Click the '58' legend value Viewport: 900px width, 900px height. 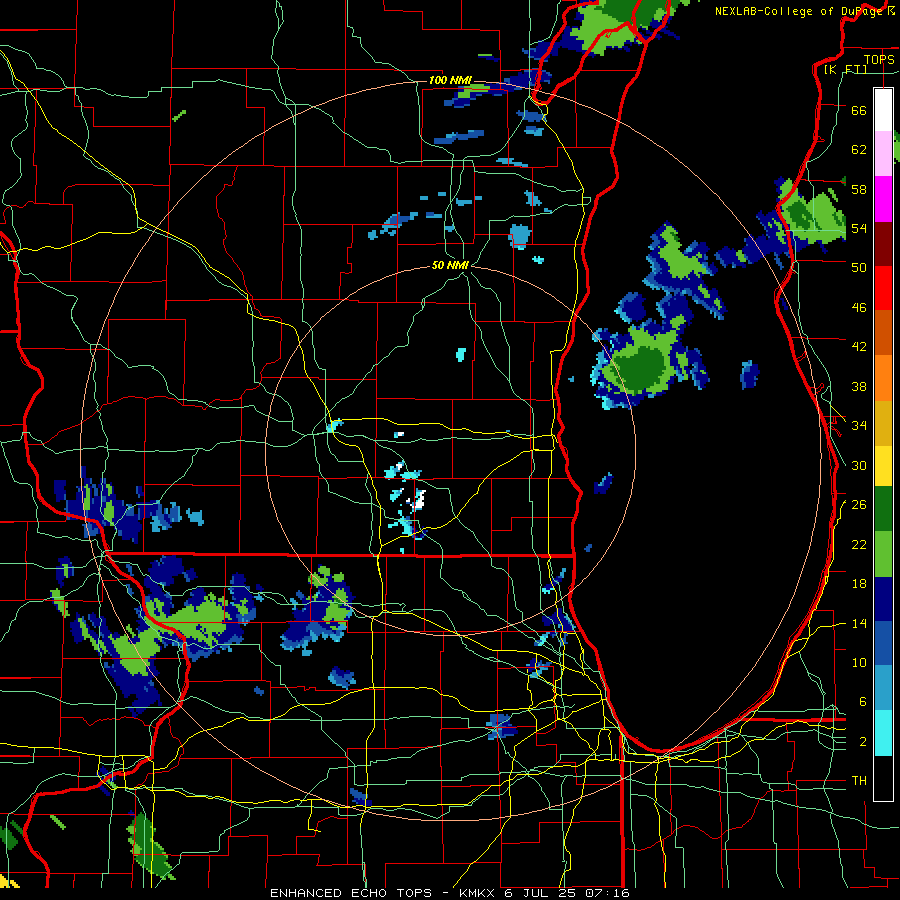click(x=859, y=189)
